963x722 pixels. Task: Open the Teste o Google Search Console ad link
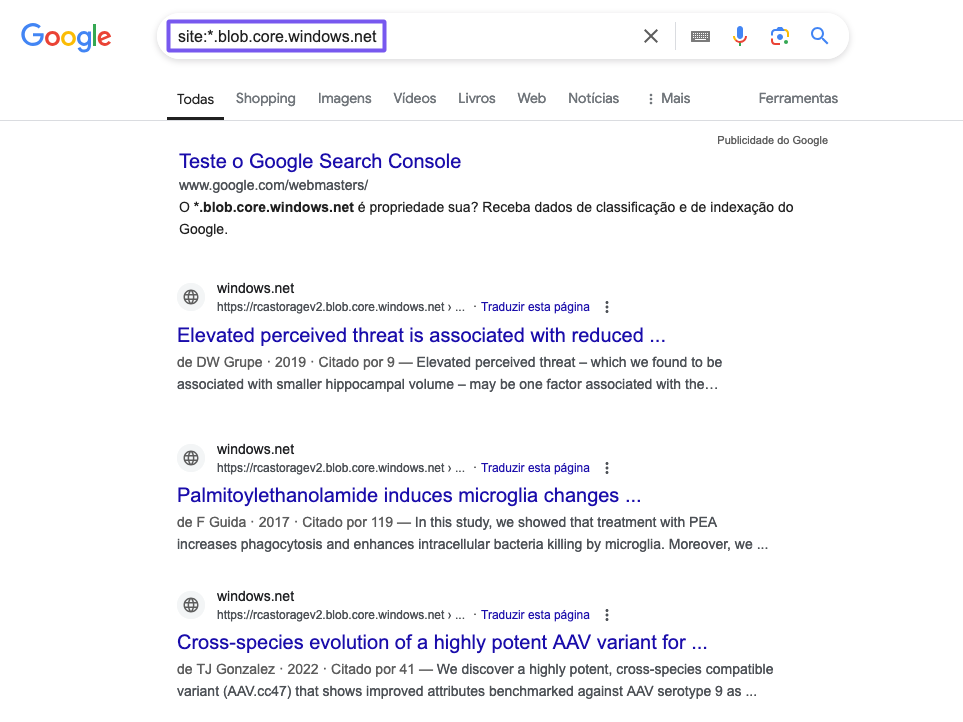point(319,161)
